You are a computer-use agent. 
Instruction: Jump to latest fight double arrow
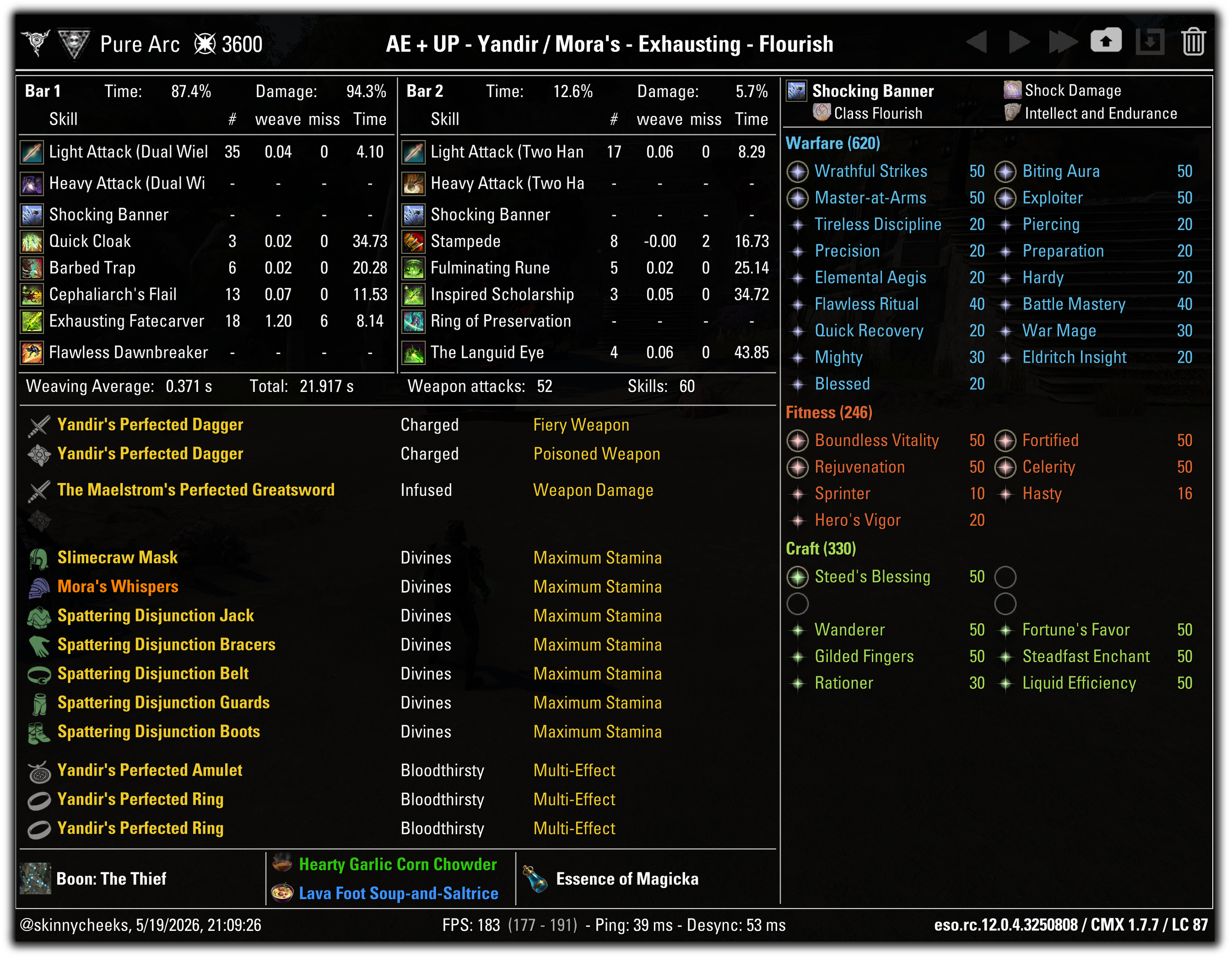click(1063, 42)
